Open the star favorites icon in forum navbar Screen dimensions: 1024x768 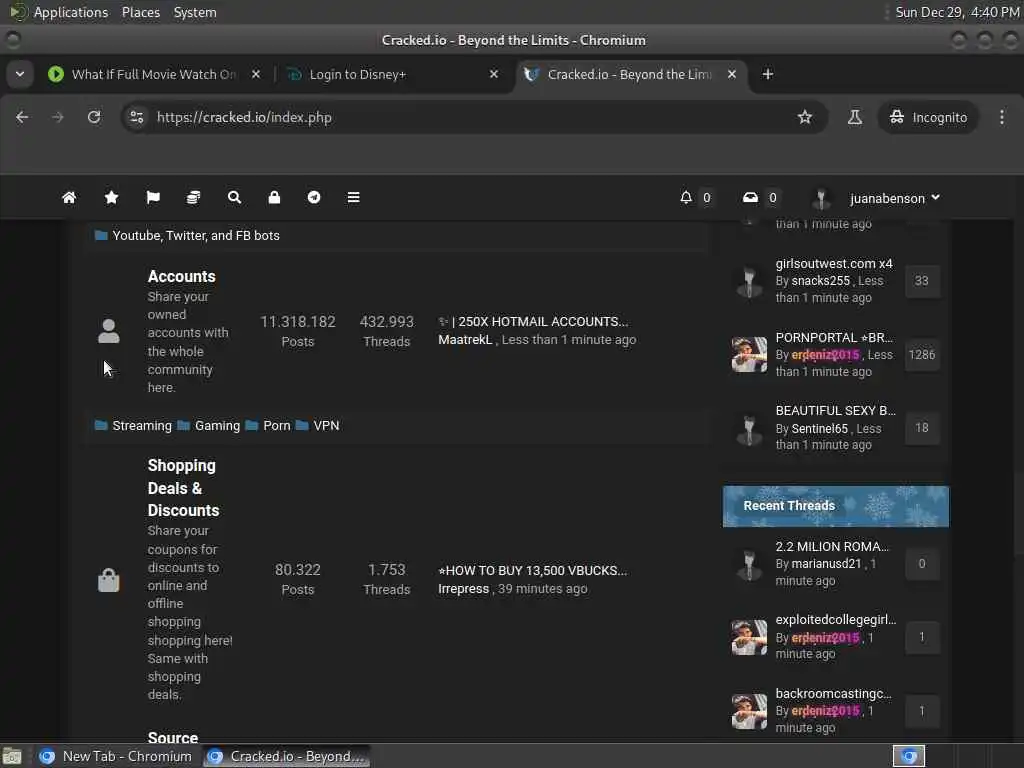(x=111, y=197)
